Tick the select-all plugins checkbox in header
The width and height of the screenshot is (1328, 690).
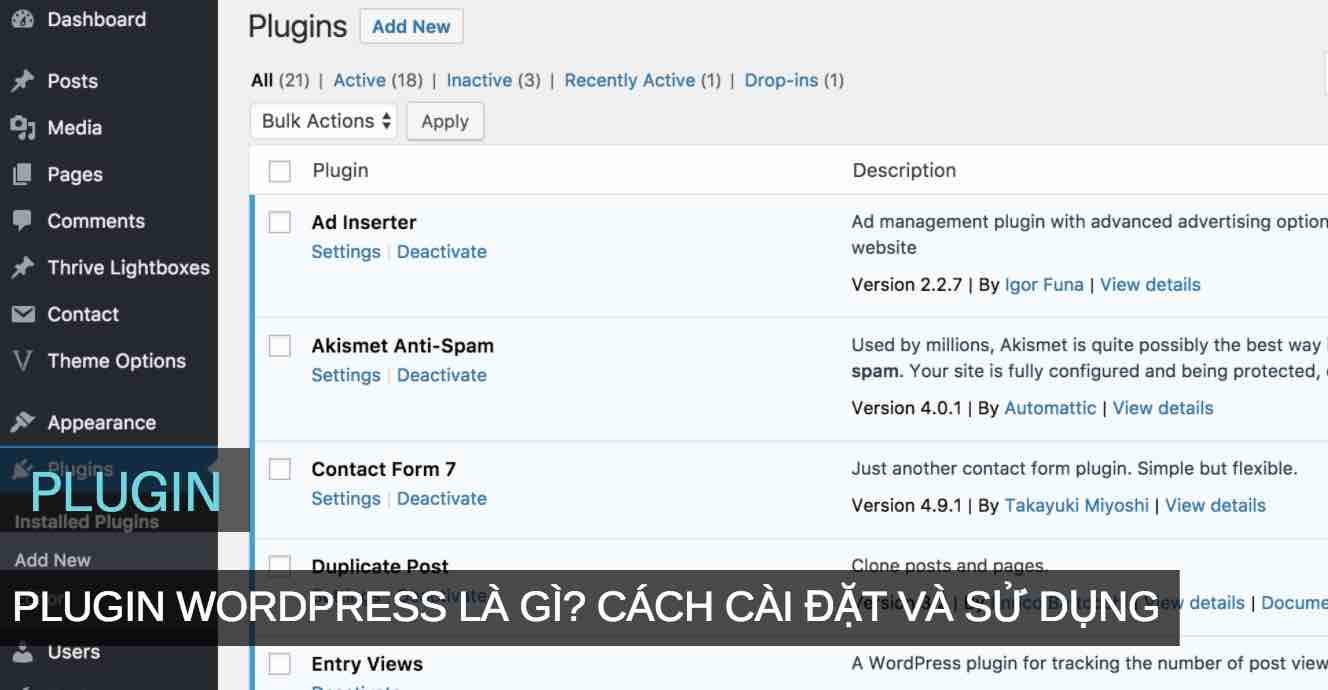pos(280,171)
